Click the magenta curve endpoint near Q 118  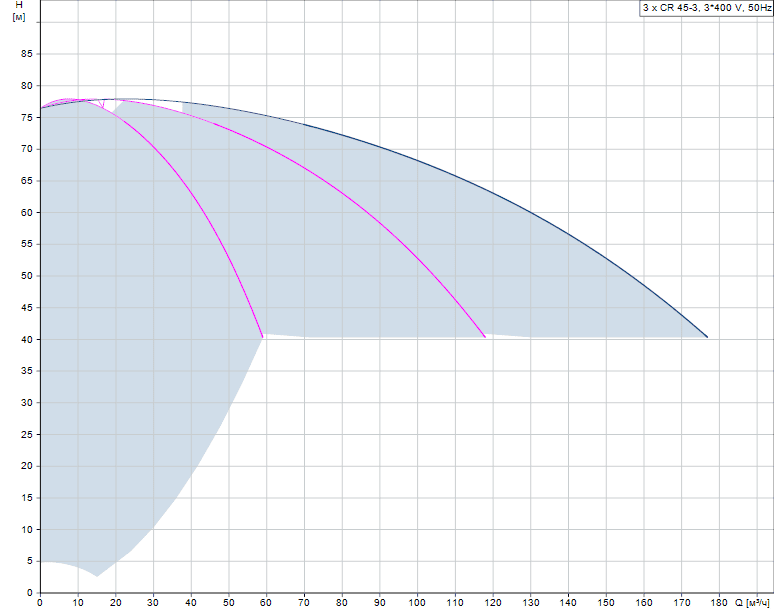[x=485, y=337]
